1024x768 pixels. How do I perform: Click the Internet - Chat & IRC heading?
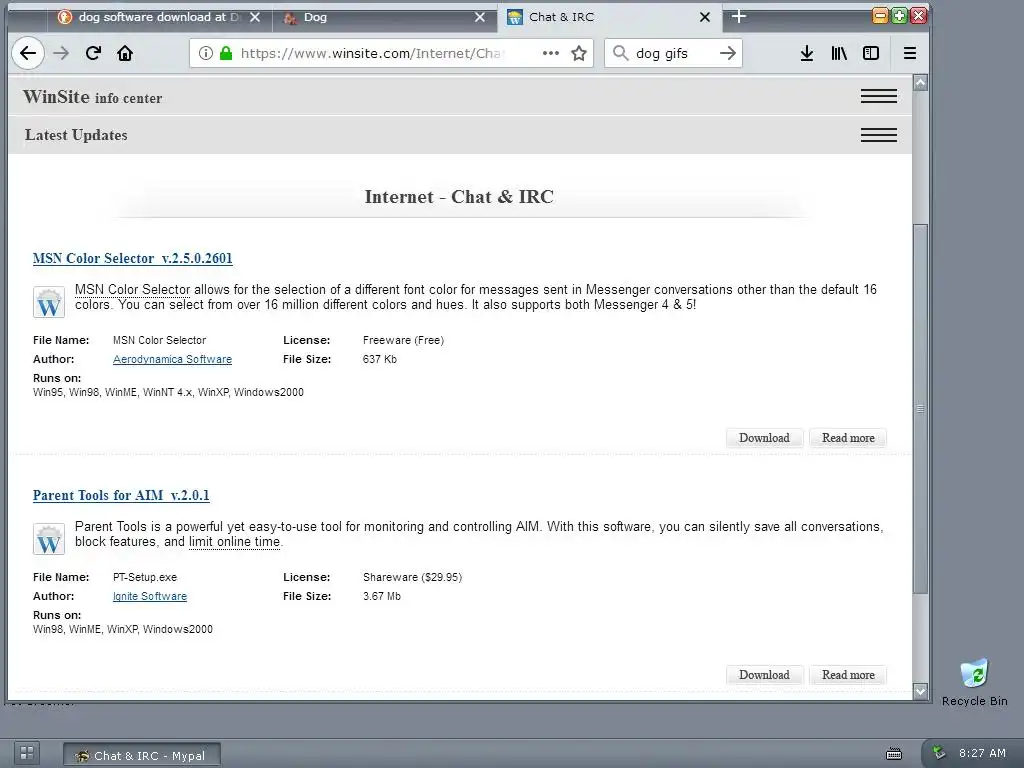[459, 197]
